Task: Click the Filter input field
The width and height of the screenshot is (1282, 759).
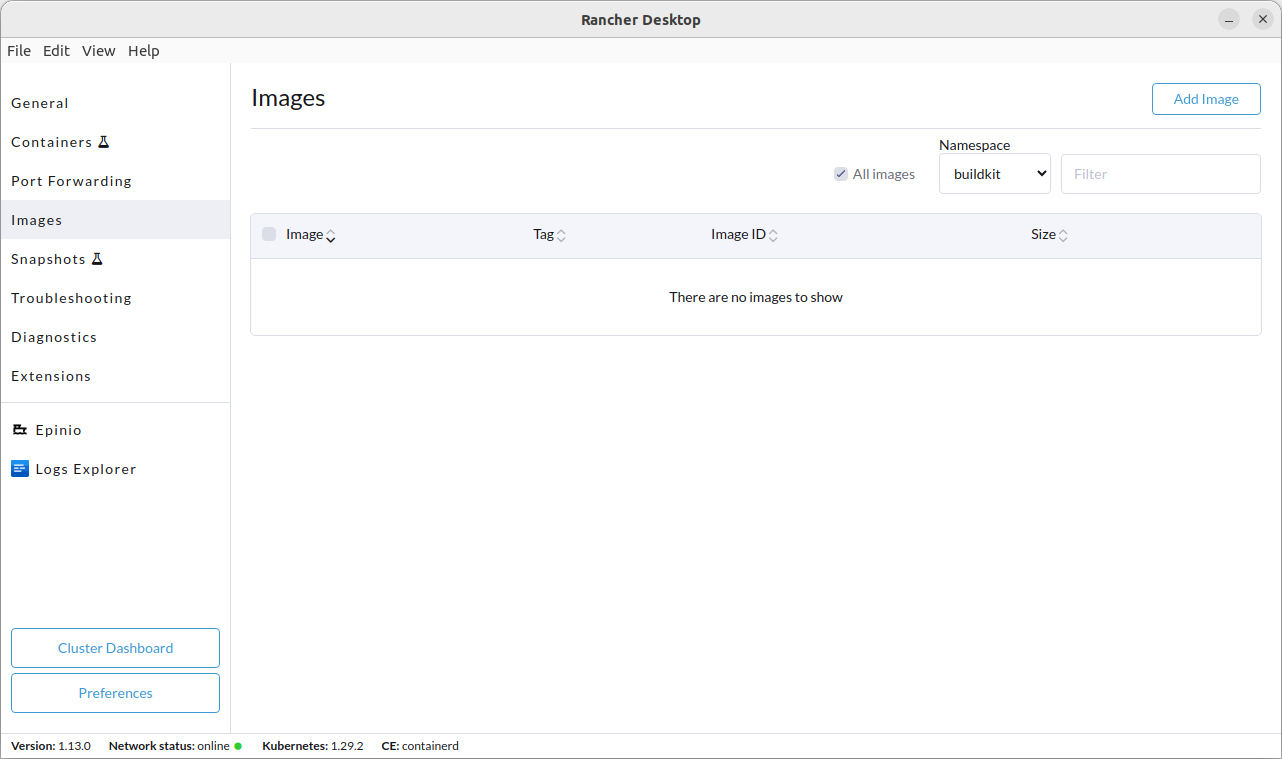Action: [1161, 174]
